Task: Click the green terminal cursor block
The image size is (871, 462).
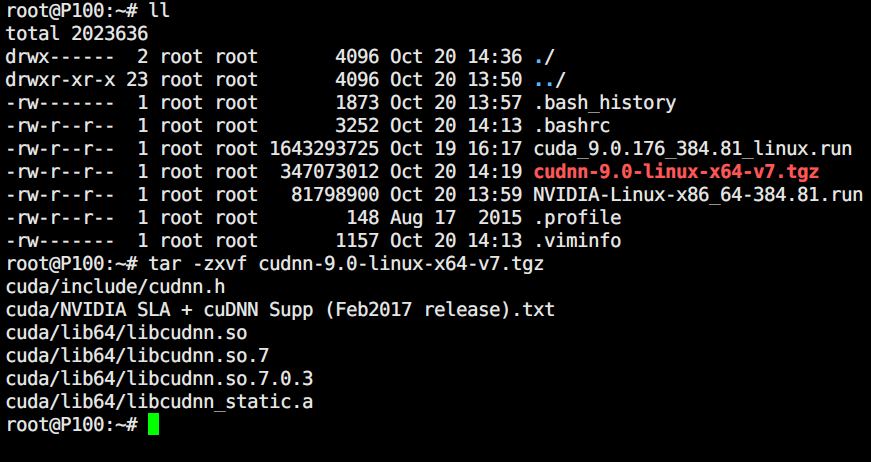Action: (154, 425)
